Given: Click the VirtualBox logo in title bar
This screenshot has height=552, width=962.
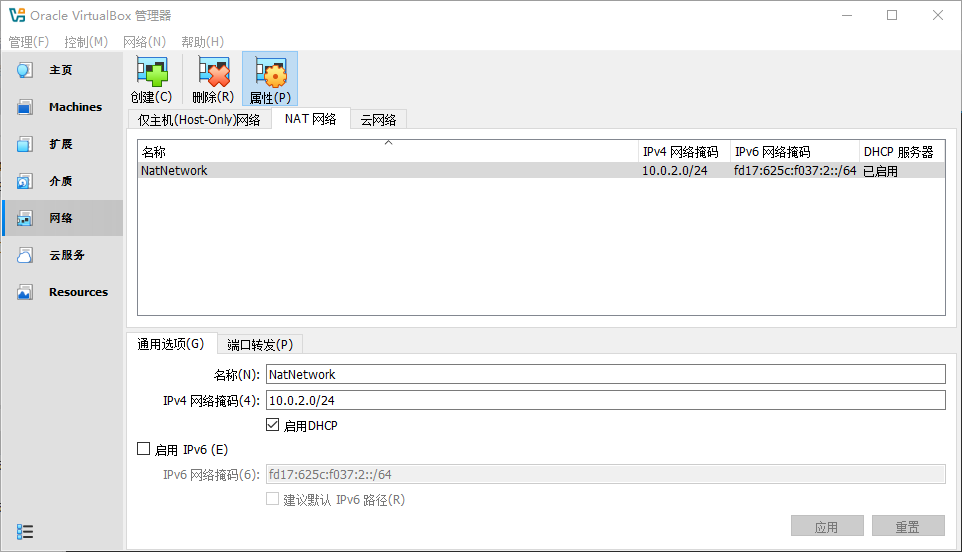Looking at the screenshot, I should tap(17, 15).
